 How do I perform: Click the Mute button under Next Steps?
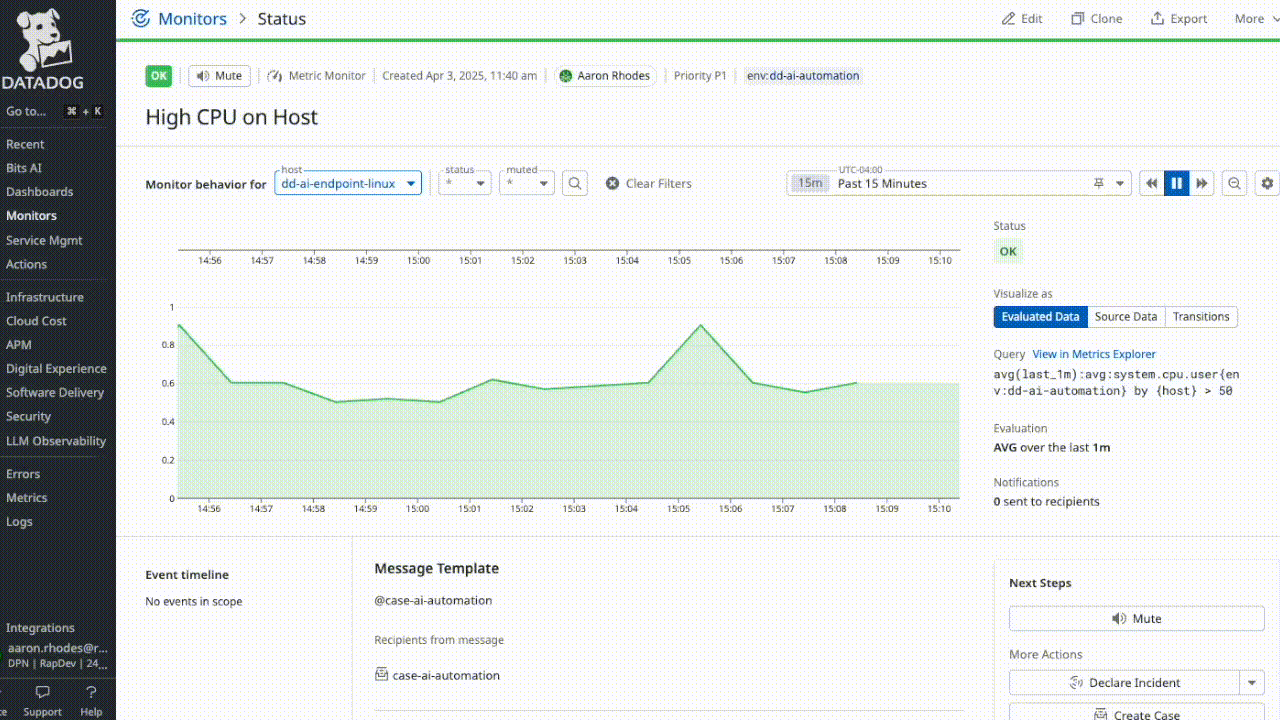pyautogui.click(x=1136, y=619)
